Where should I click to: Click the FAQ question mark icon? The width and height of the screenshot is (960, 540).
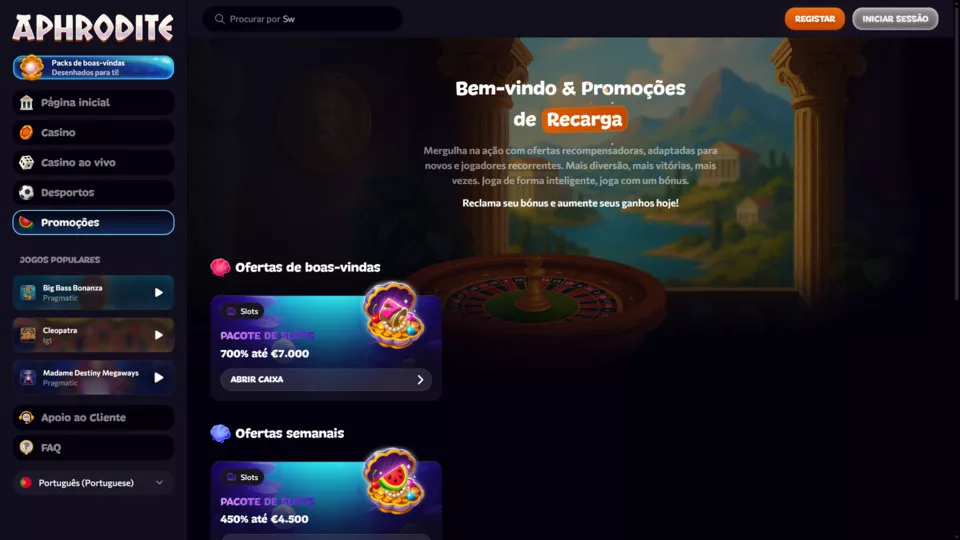(26, 448)
